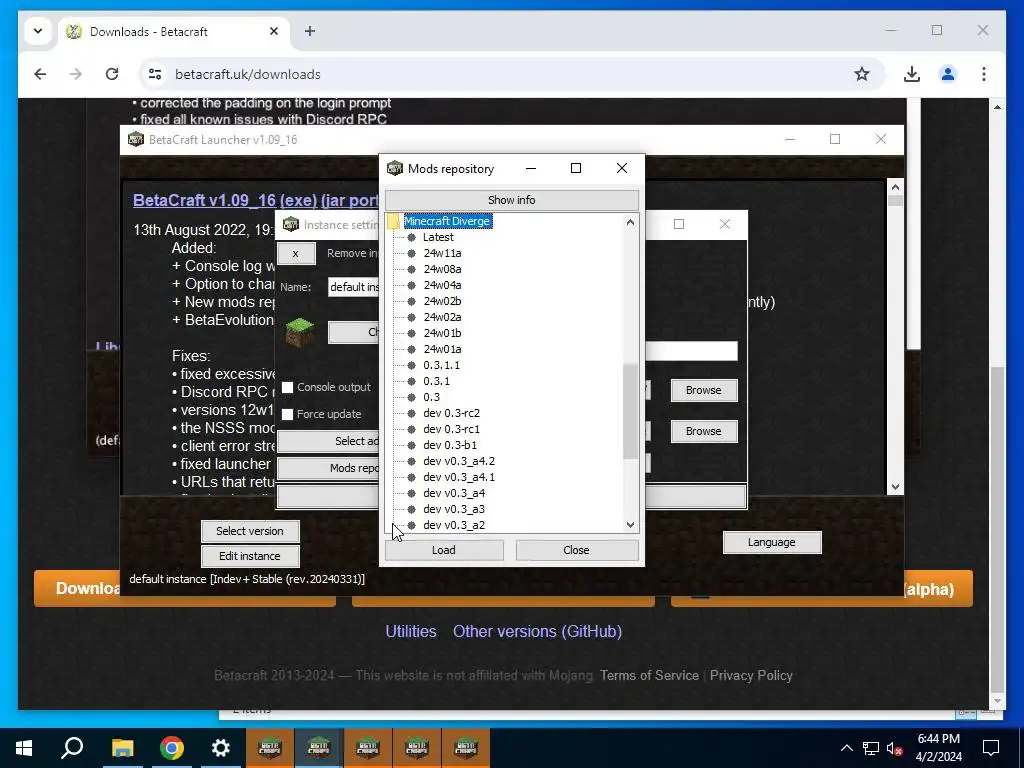Viewport: 1024px width, 768px height.
Task: Select the dev 0.3-rc2 entry
Action: tap(451, 413)
